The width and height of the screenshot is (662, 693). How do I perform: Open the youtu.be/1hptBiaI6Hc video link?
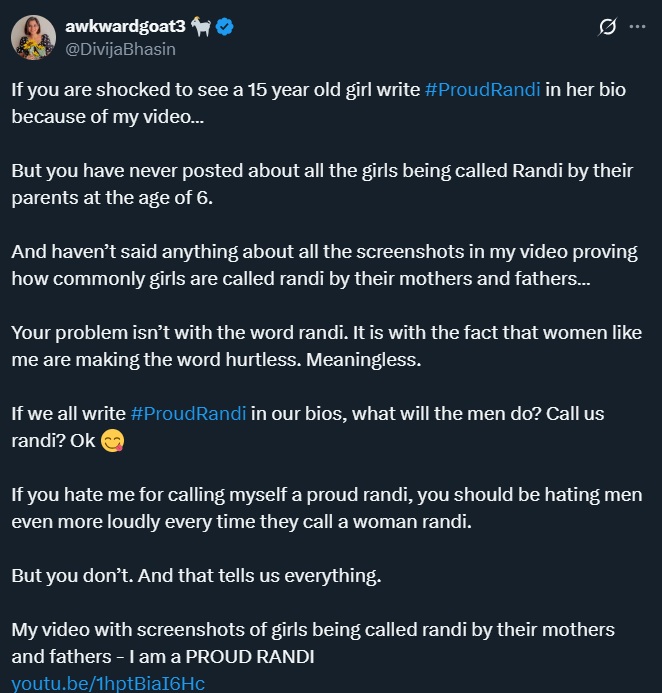coord(108,684)
